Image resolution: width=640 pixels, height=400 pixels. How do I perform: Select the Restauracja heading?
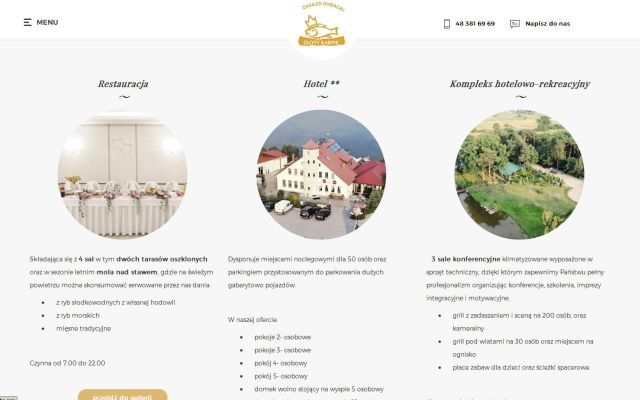(x=123, y=84)
